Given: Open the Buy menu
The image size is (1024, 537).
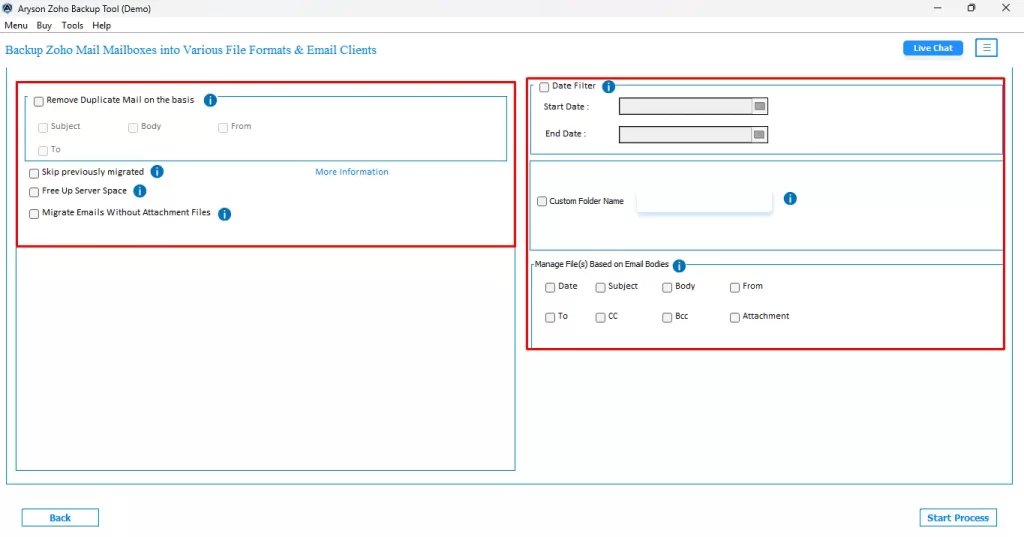Looking at the screenshot, I should coord(44,25).
